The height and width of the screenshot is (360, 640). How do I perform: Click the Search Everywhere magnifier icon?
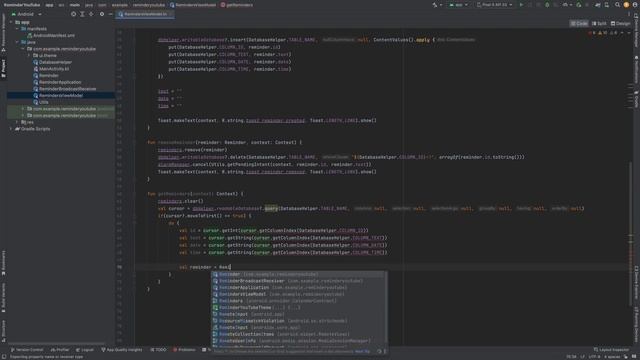click(617, 5)
